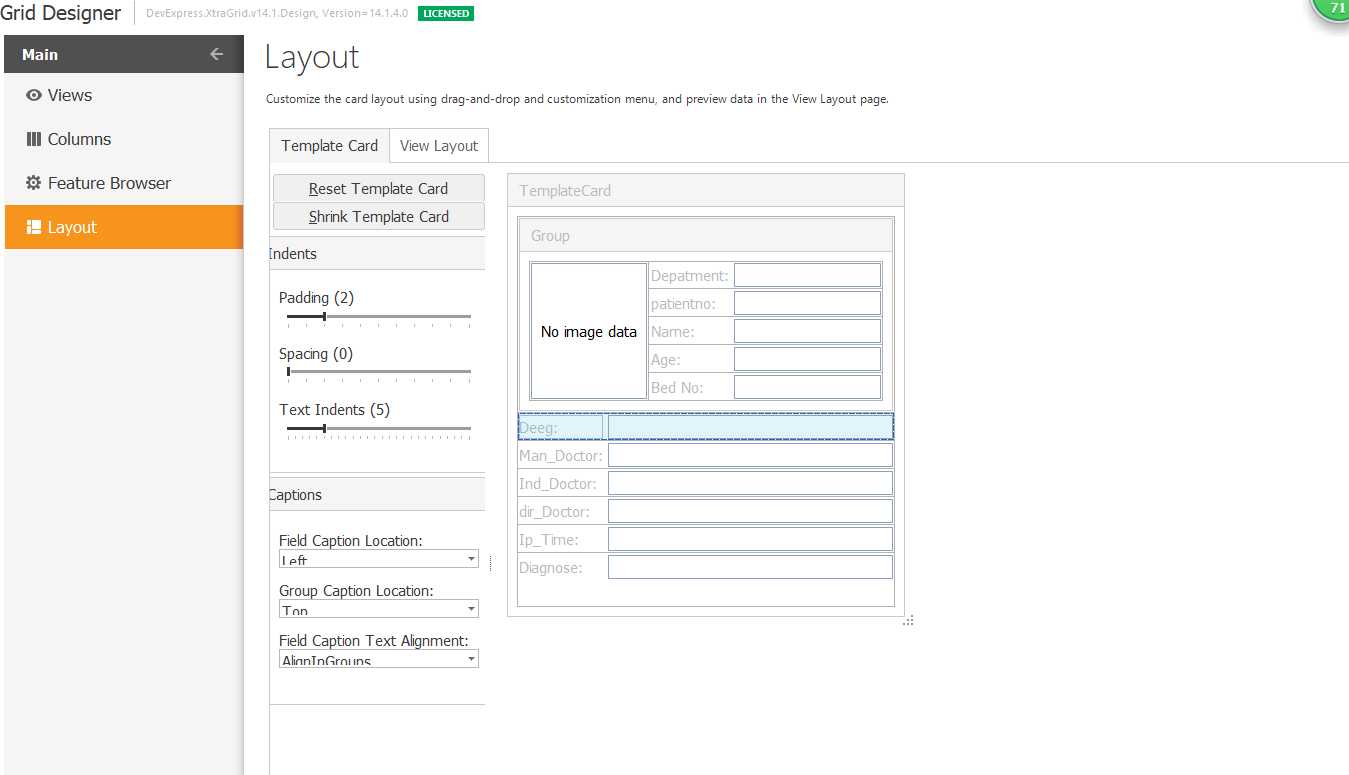Click the Name input field

coord(808,331)
